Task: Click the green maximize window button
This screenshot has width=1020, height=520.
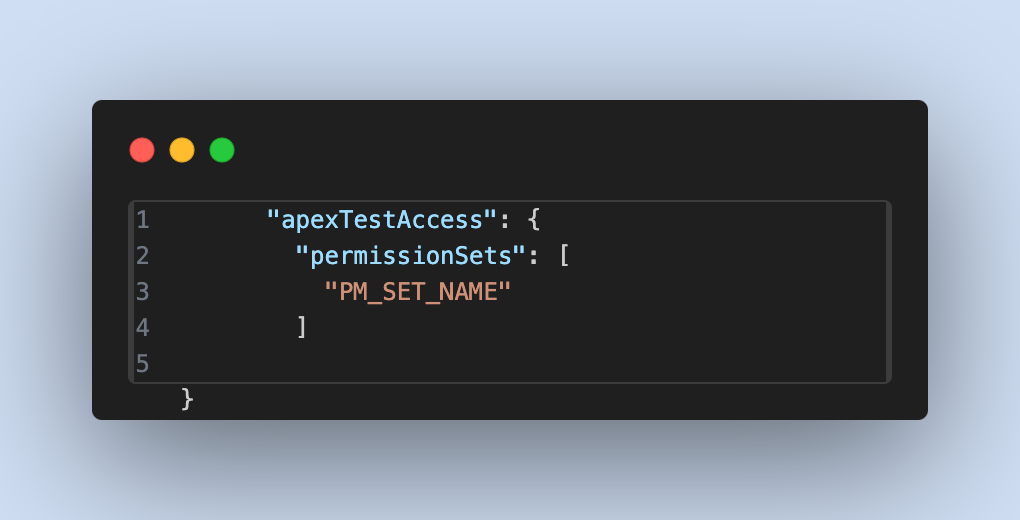Action: click(222, 150)
